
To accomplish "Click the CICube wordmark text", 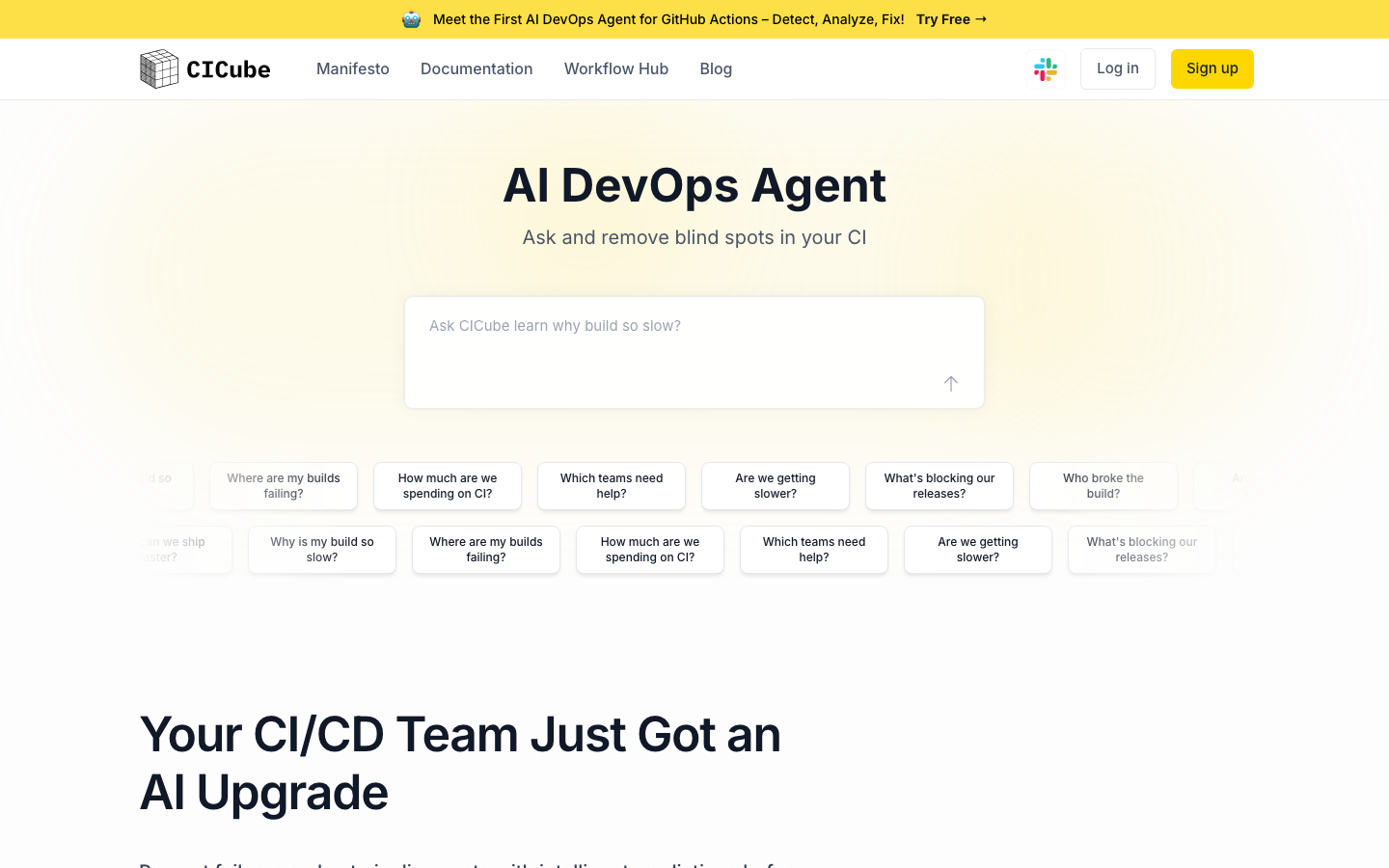I will tap(229, 69).
